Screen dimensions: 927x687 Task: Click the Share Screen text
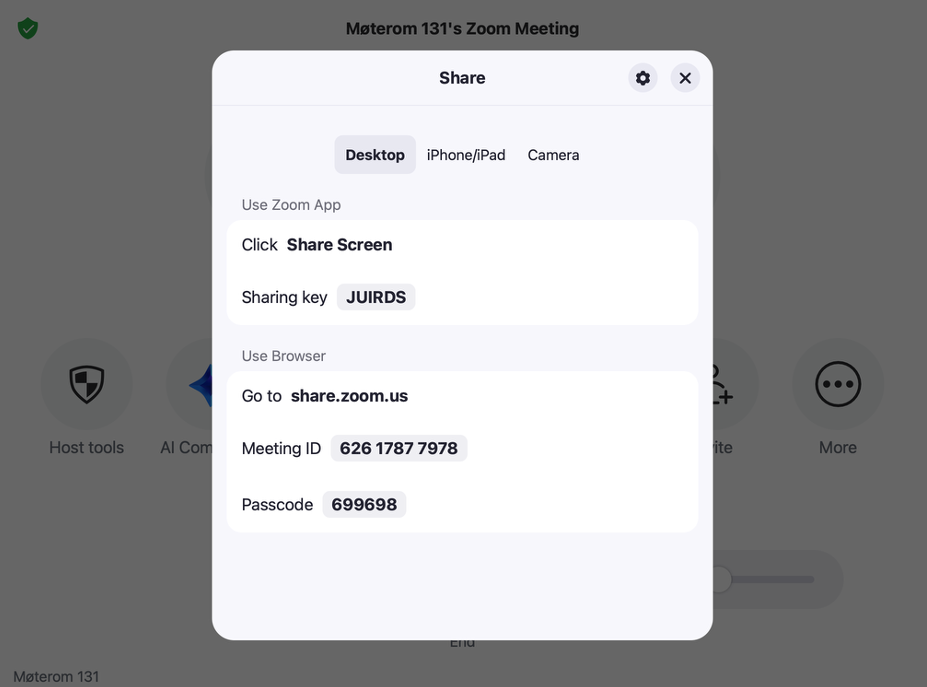click(x=339, y=245)
